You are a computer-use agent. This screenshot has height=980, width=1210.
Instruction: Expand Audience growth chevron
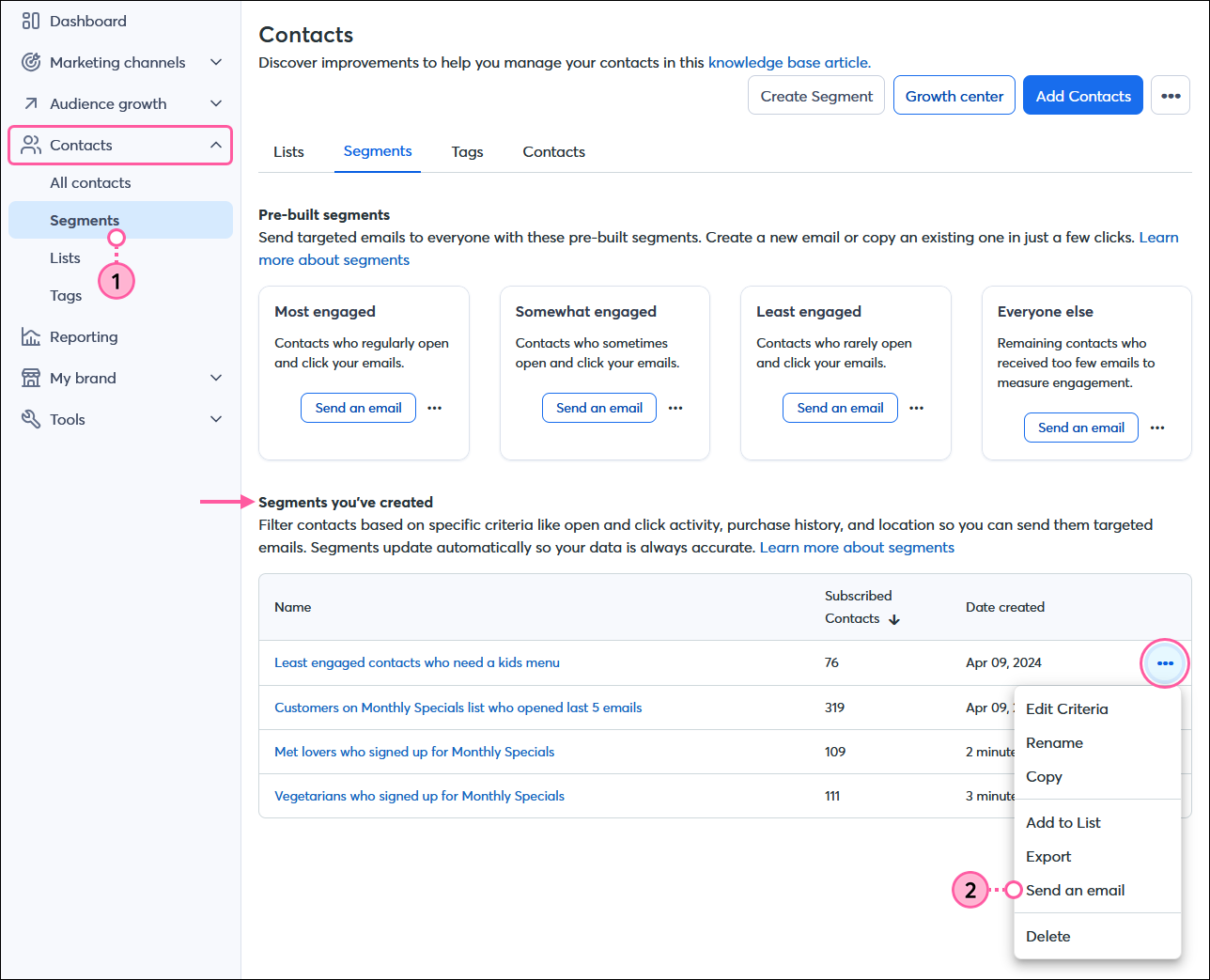pos(216,103)
